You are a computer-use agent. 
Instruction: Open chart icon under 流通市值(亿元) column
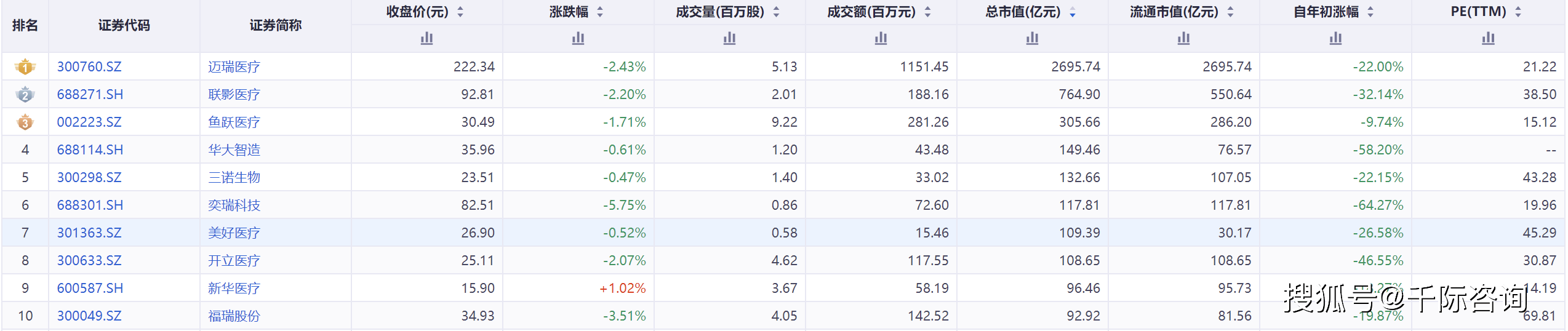tap(1183, 39)
